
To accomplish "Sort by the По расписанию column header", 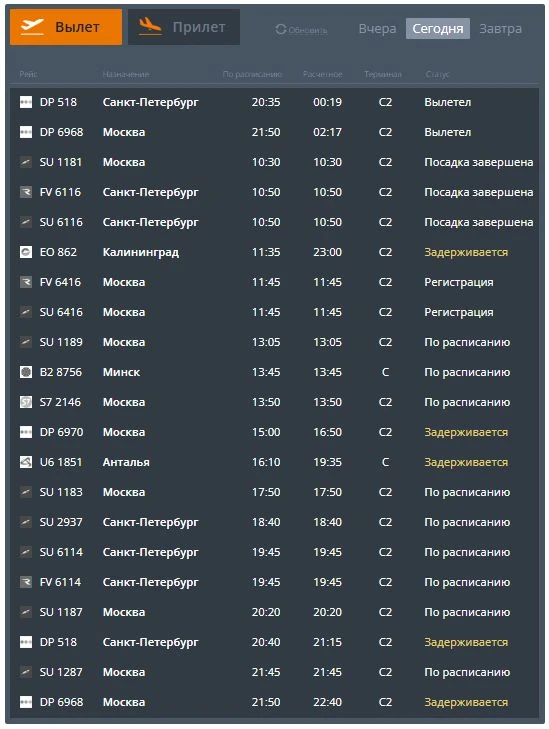I will tap(252, 74).
